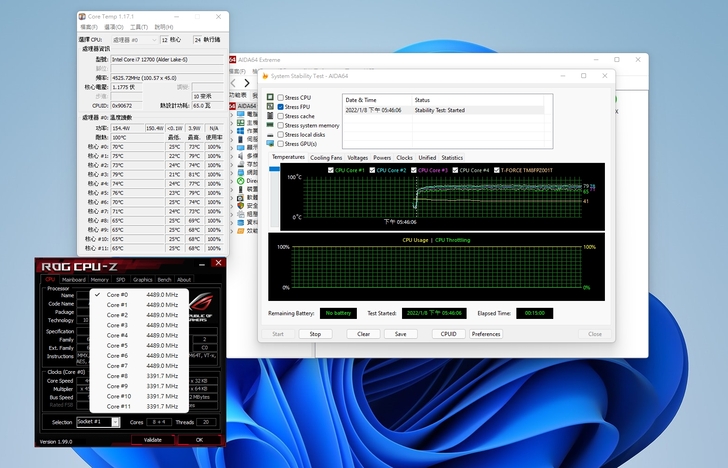Stop the stability test

tap(315, 334)
